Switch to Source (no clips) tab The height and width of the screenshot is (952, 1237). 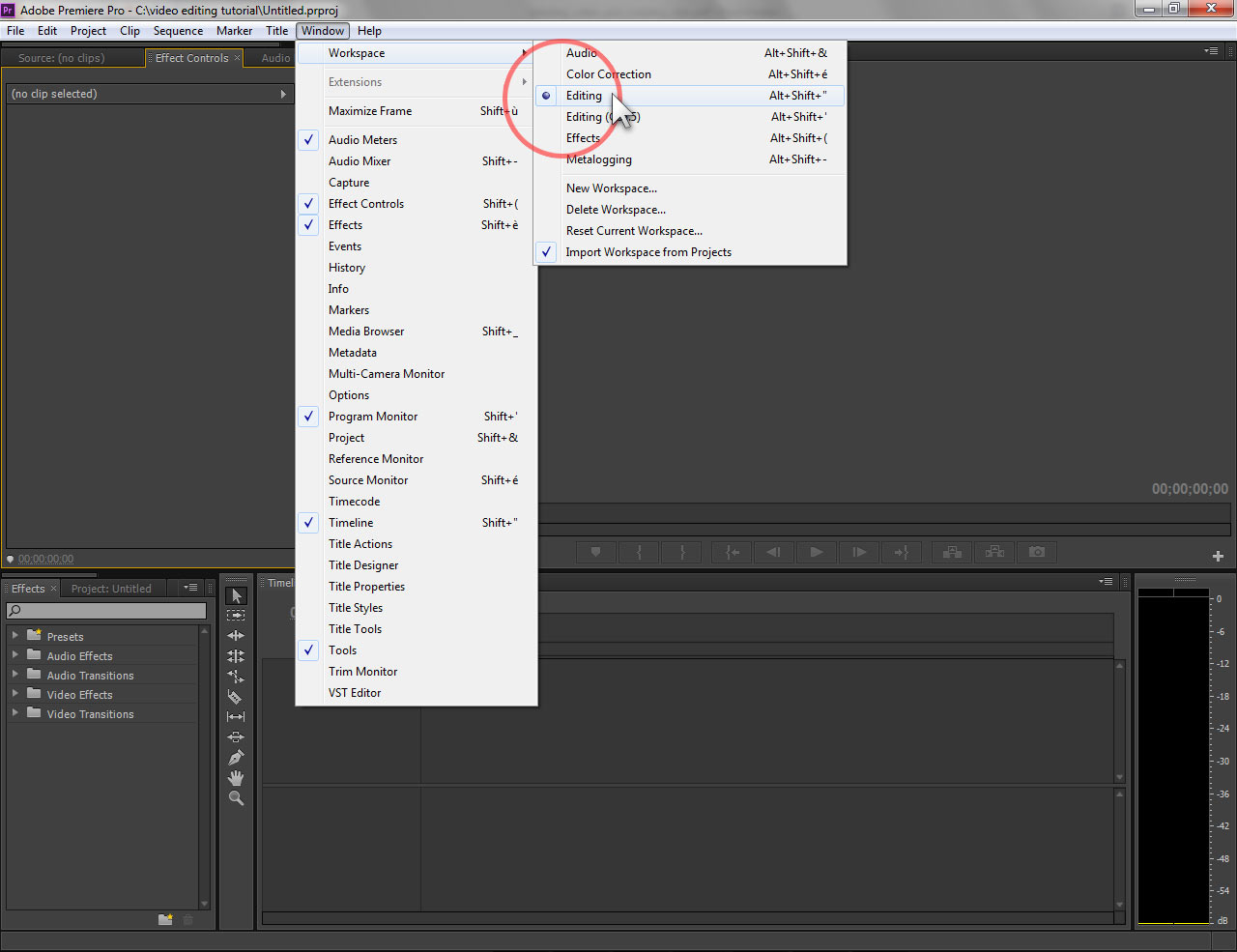point(61,58)
